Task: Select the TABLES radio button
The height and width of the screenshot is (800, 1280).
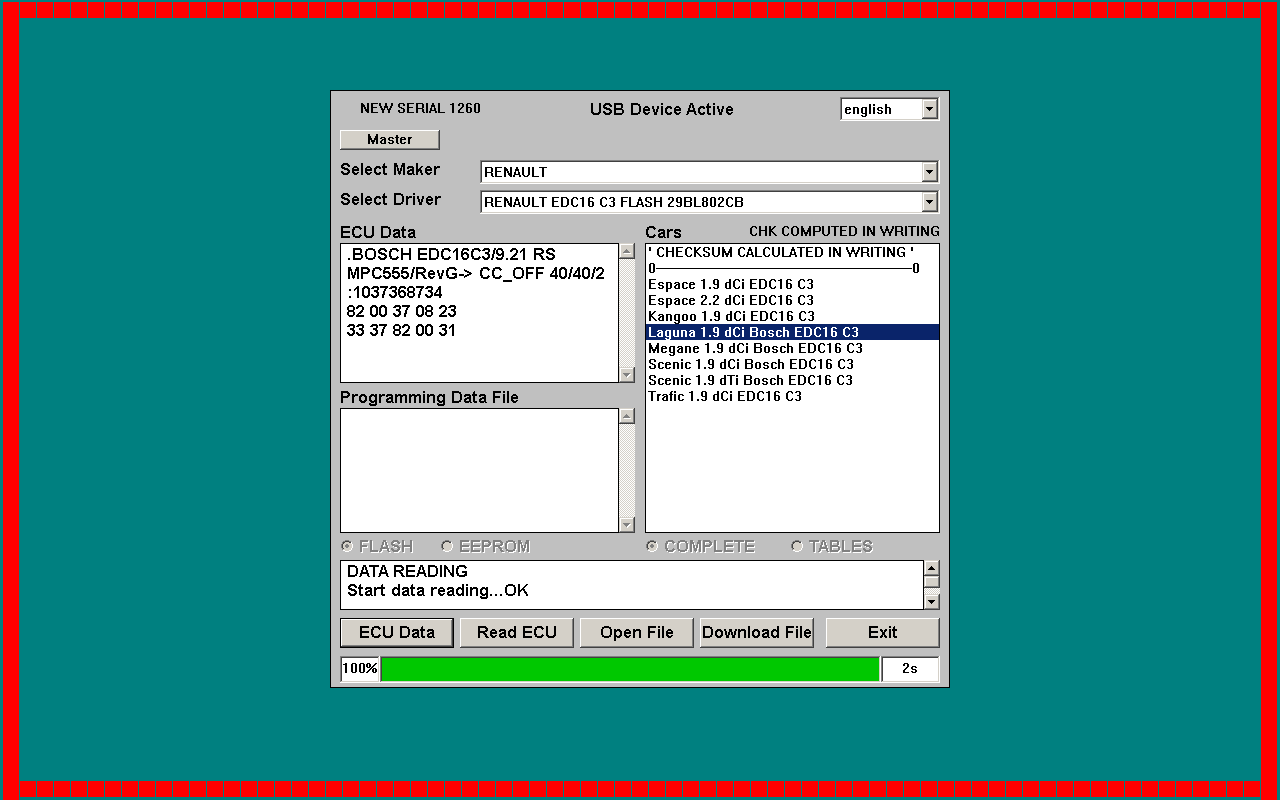Action: [x=797, y=546]
